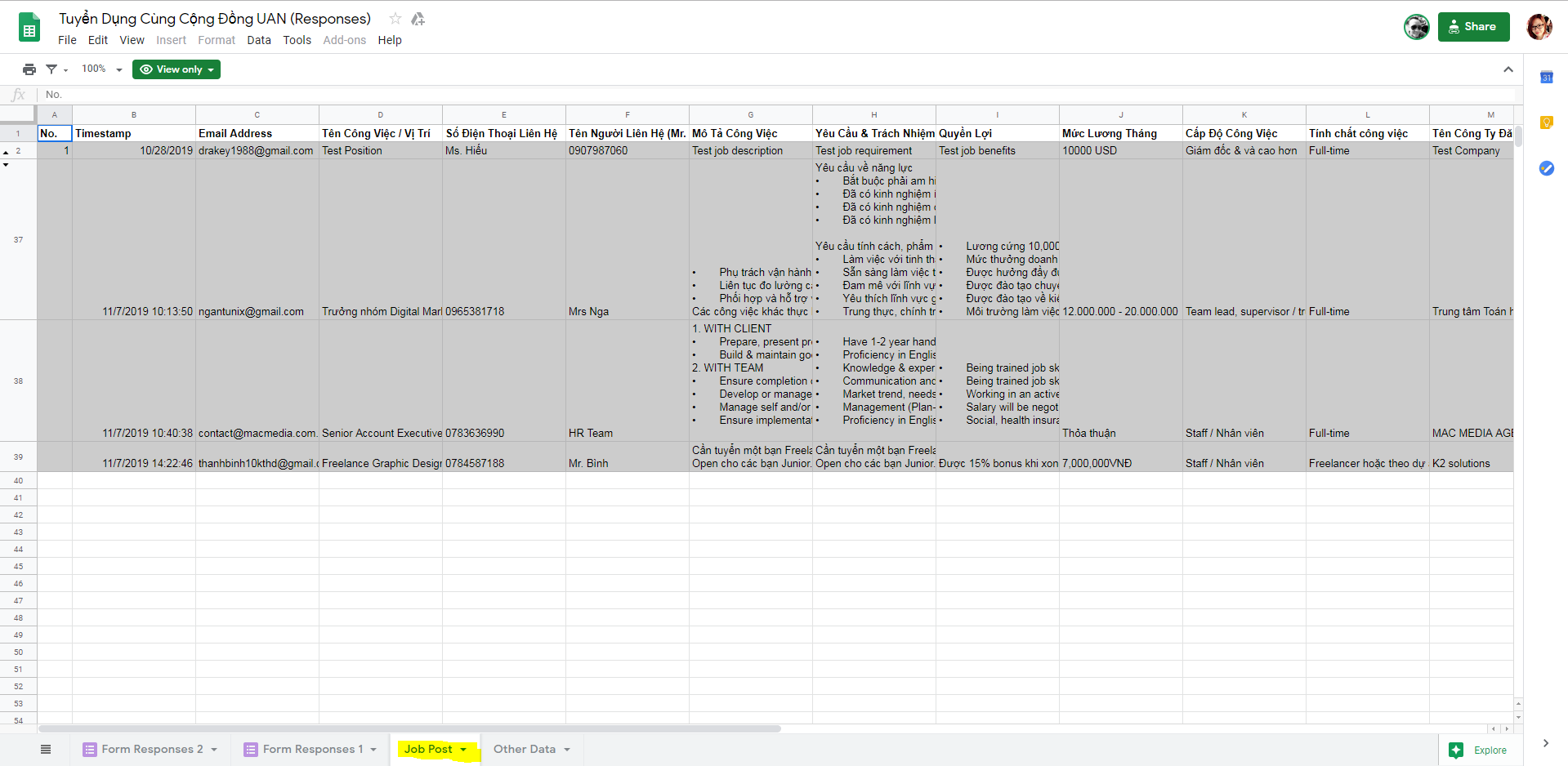The width and height of the screenshot is (1568, 766).
Task: Select the Mrs Nga cell
Action: (628, 239)
